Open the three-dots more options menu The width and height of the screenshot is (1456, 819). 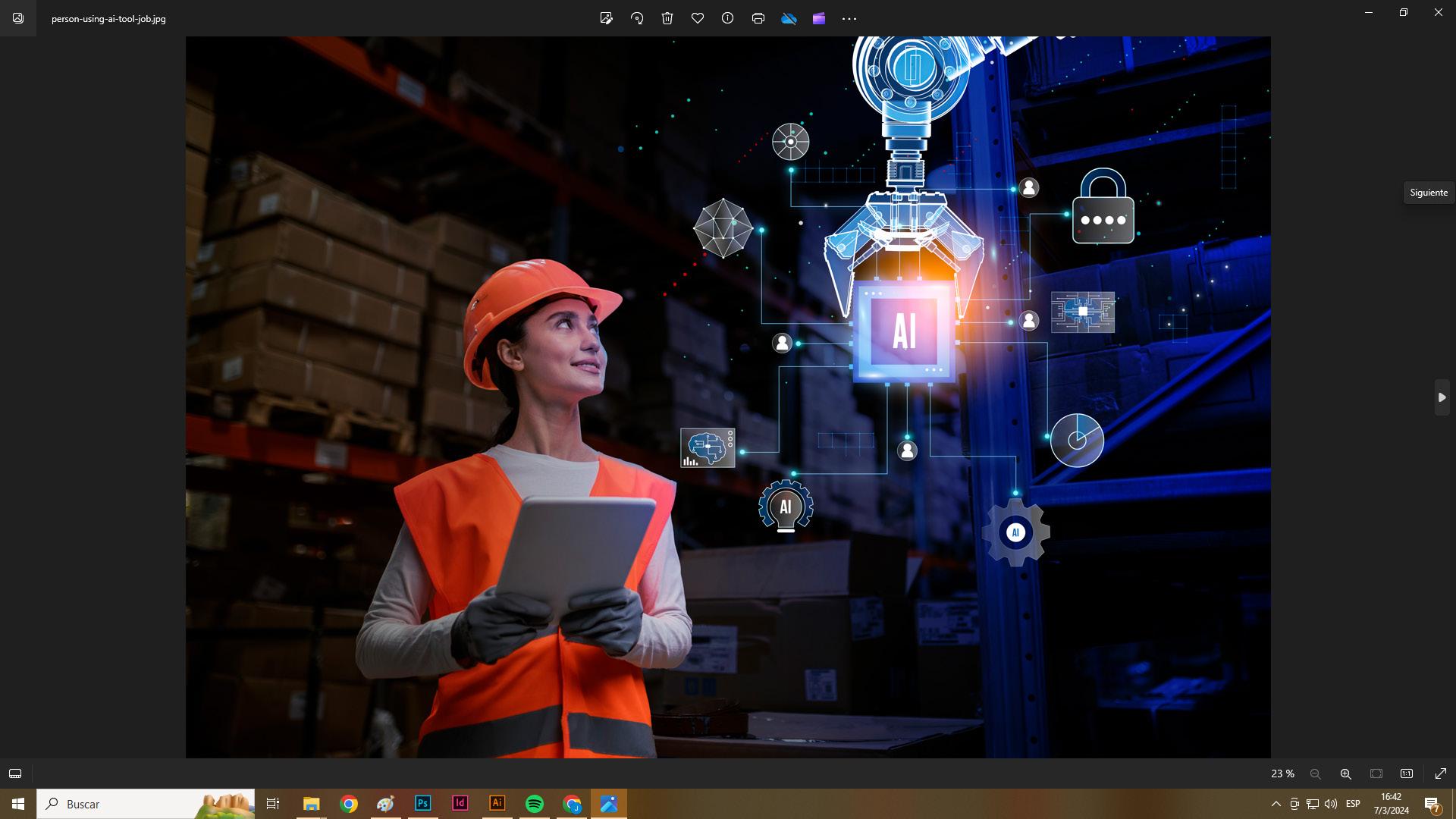849,18
